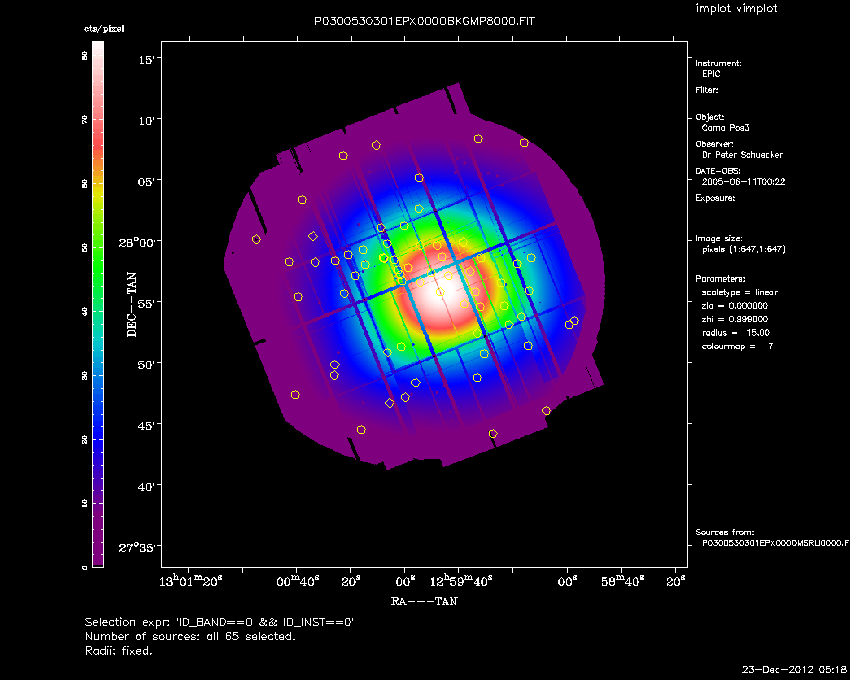The width and height of the screenshot is (850, 680).
Task: Click the 12h59m40s right ascension label
Action: [x=461, y=581]
